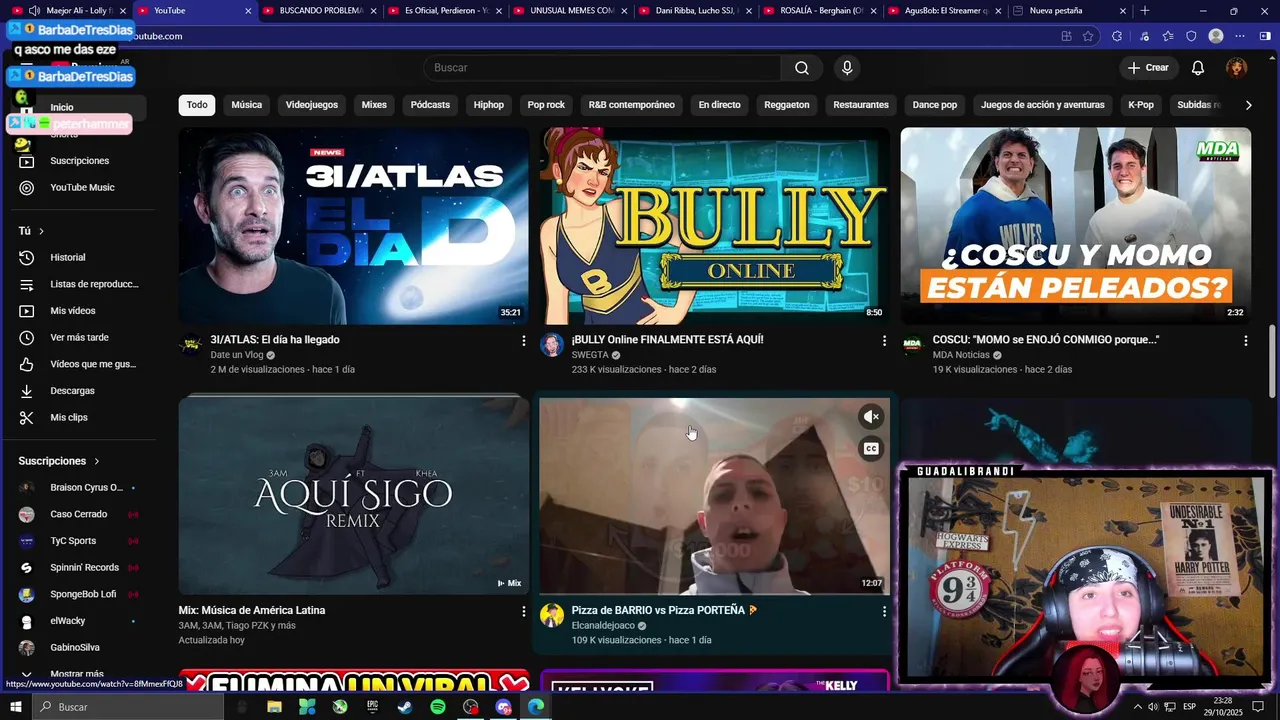Open the AQUÍ SIGO Remix mix thumbnail
The width and height of the screenshot is (1280, 720).
[x=354, y=496]
